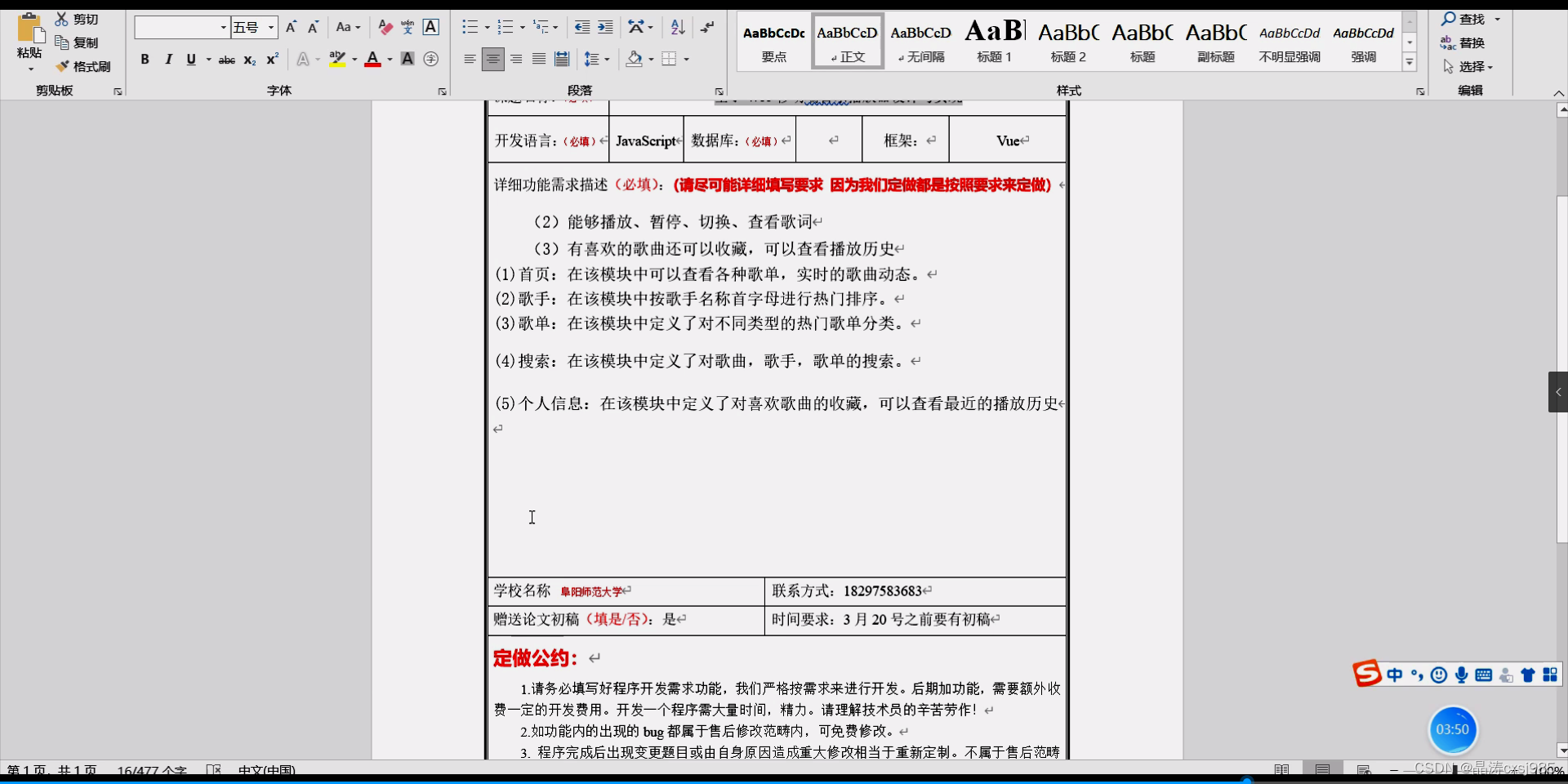
Task: Click the Asian Layout icon
Action: (x=636, y=28)
